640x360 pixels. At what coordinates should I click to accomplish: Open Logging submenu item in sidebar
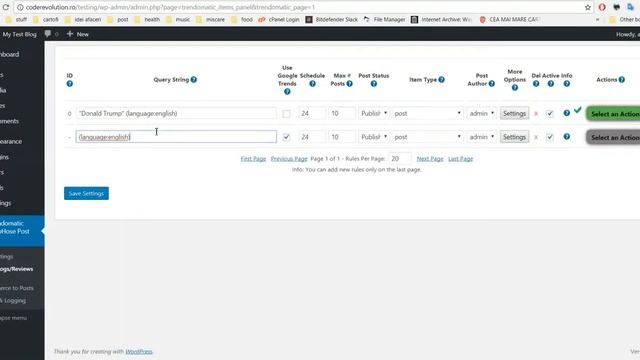[14, 301]
